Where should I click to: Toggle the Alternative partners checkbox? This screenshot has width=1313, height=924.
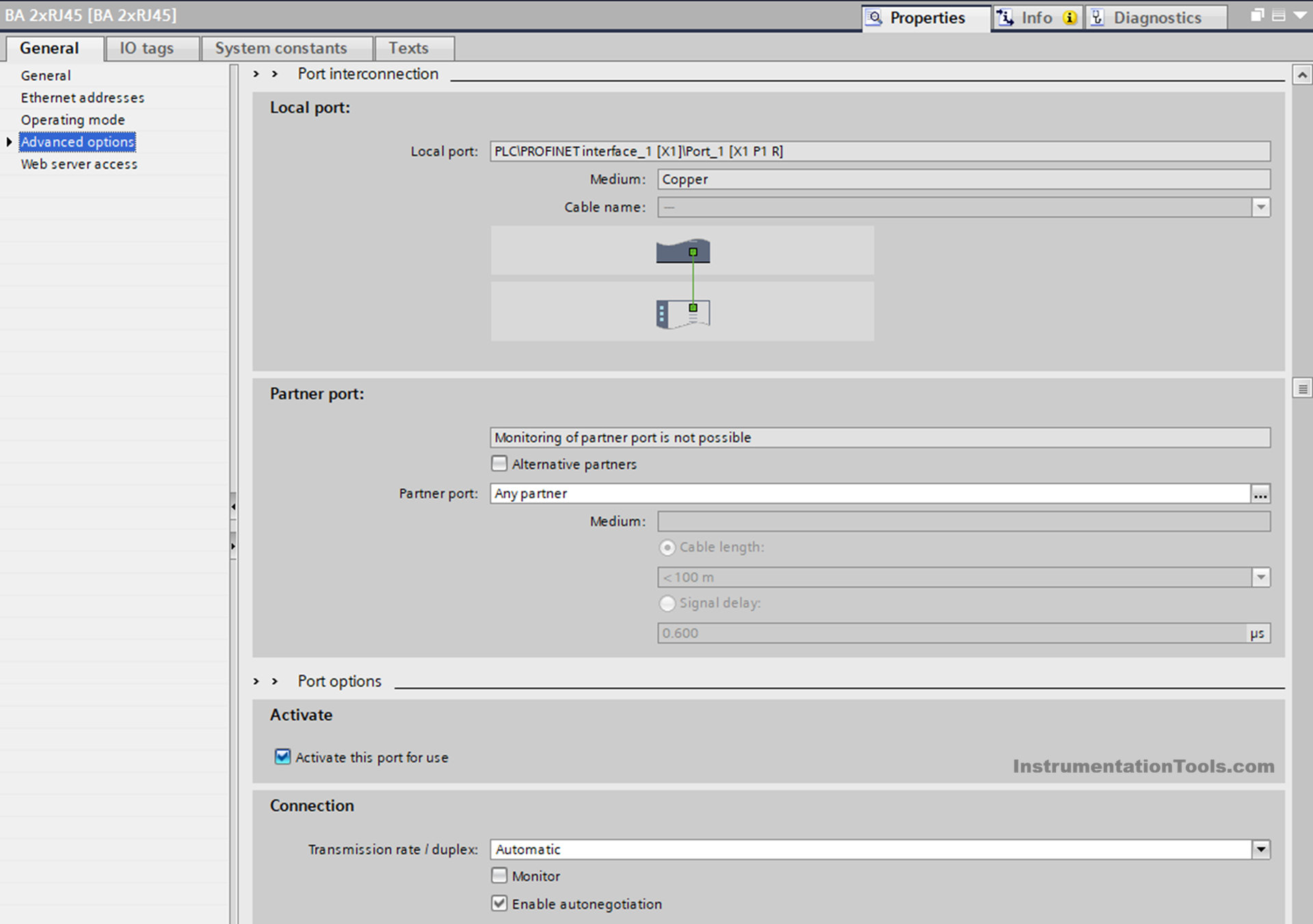tap(499, 464)
